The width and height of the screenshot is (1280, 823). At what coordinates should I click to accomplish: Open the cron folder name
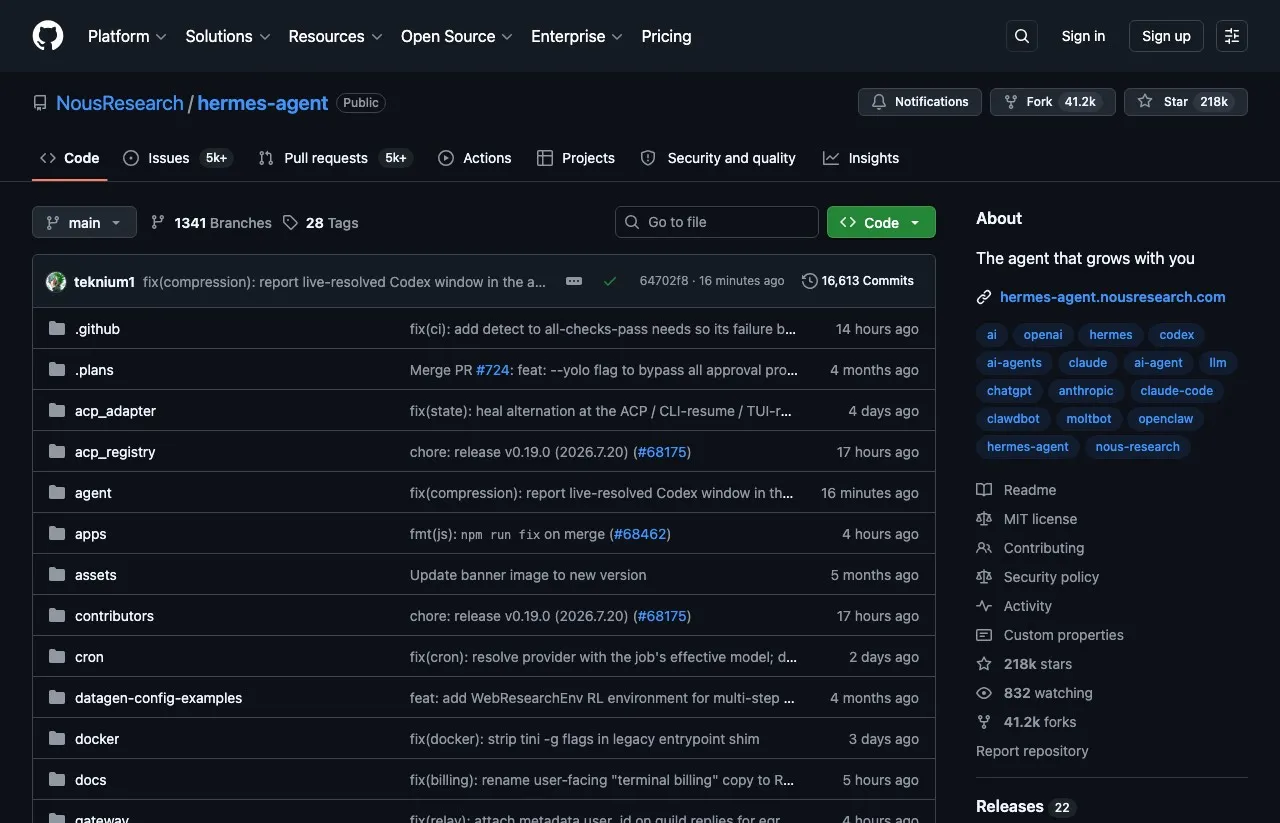coord(89,657)
